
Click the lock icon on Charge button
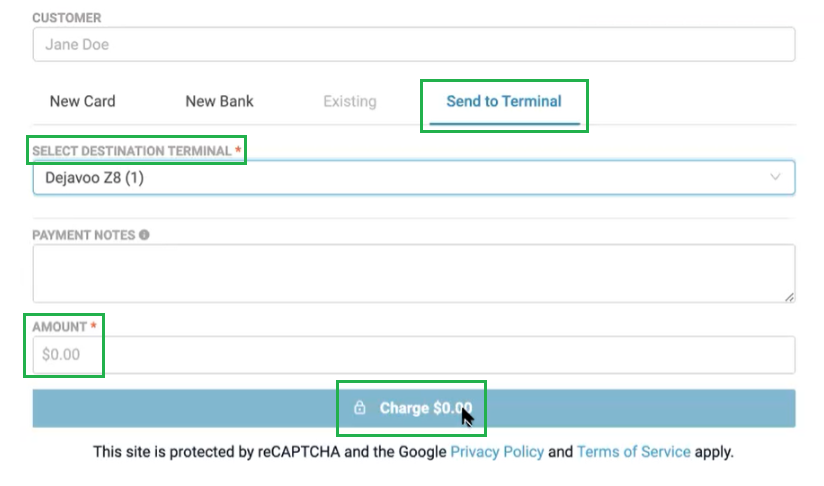click(x=360, y=408)
